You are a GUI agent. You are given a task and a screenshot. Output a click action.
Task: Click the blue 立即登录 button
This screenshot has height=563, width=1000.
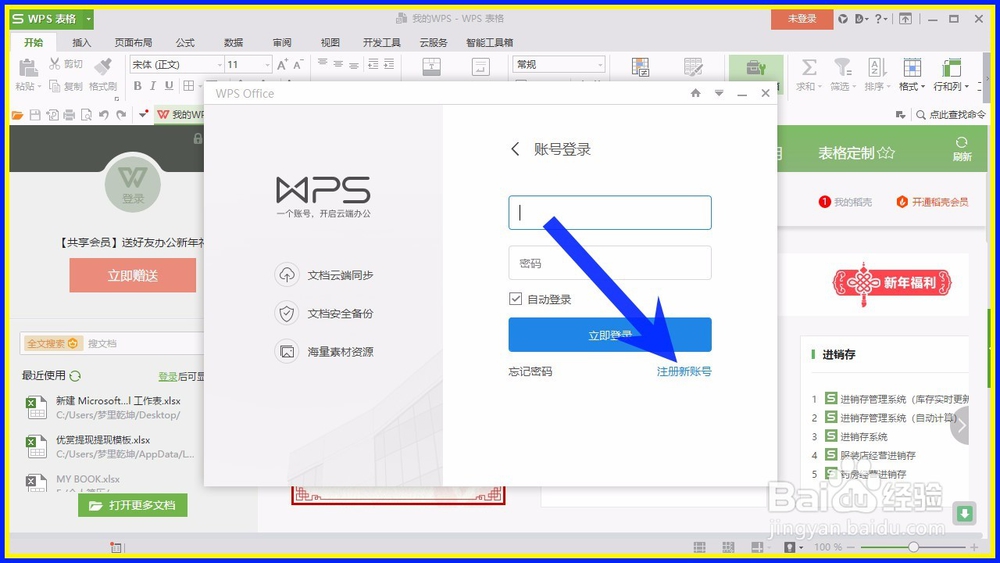click(610, 335)
